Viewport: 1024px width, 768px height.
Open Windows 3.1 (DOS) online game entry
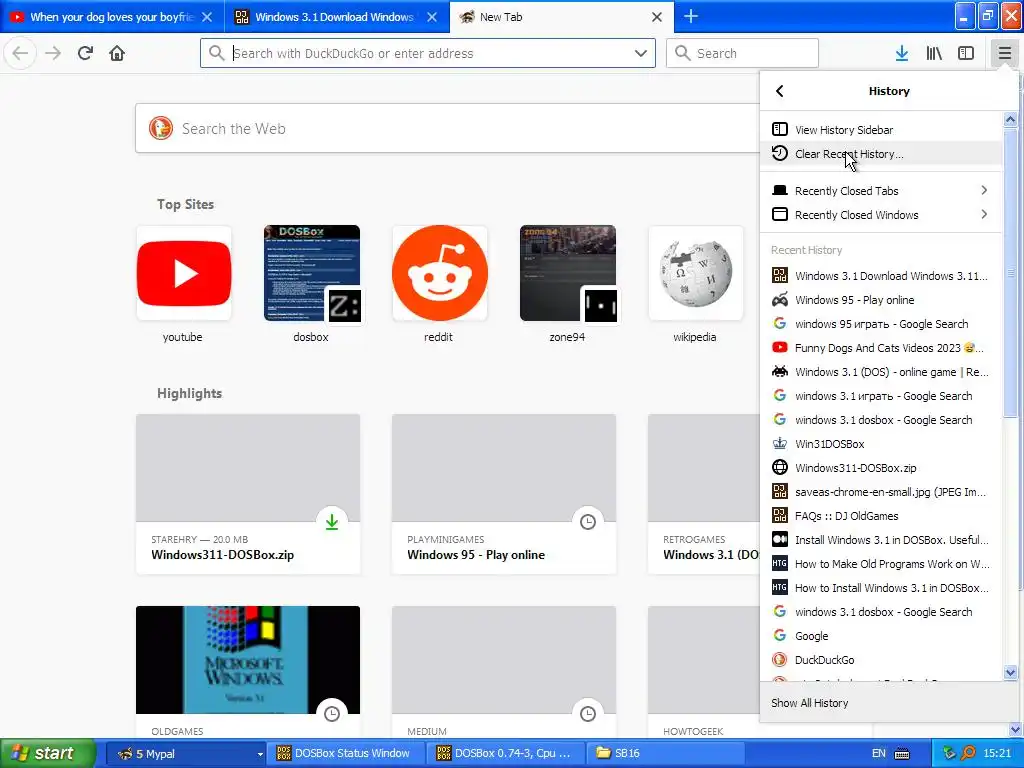(x=880, y=372)
